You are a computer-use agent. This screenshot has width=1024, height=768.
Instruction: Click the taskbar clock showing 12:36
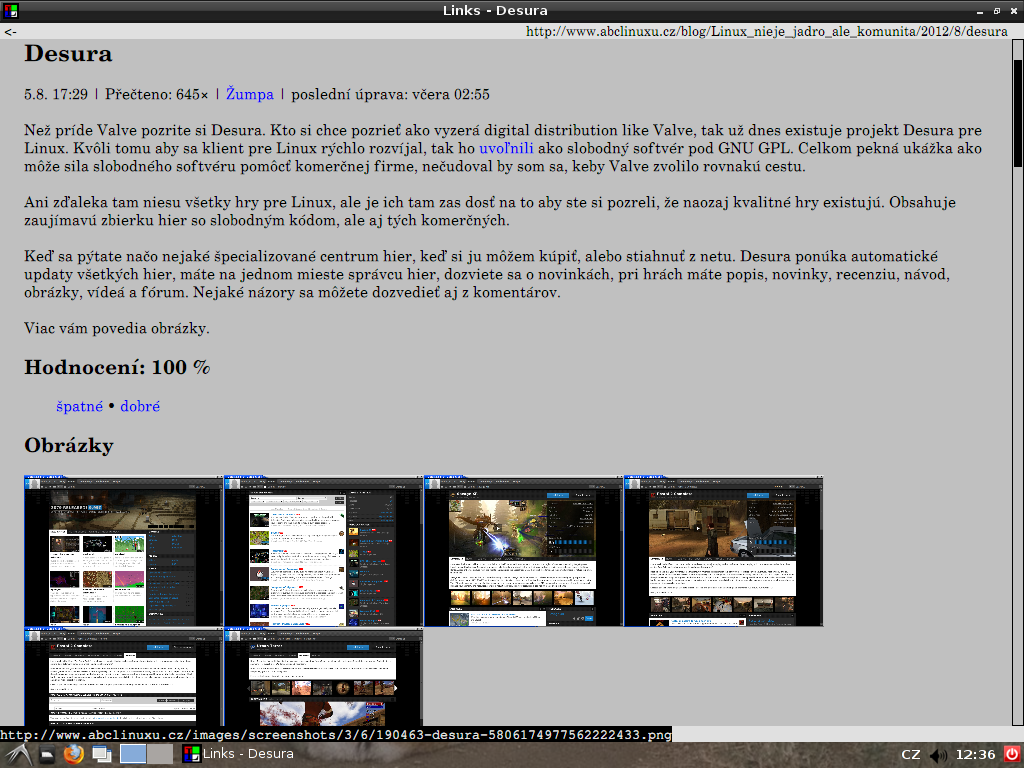[975, 755]
